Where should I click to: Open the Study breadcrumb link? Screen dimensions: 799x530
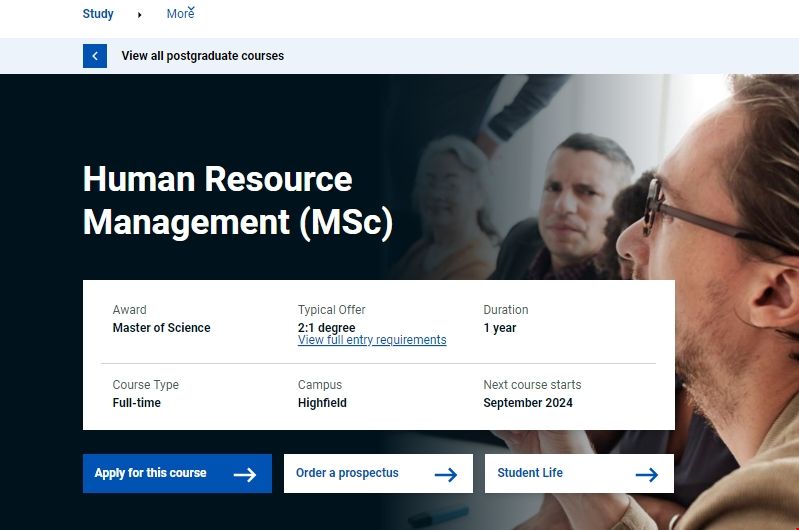click(x=98, y=14)
